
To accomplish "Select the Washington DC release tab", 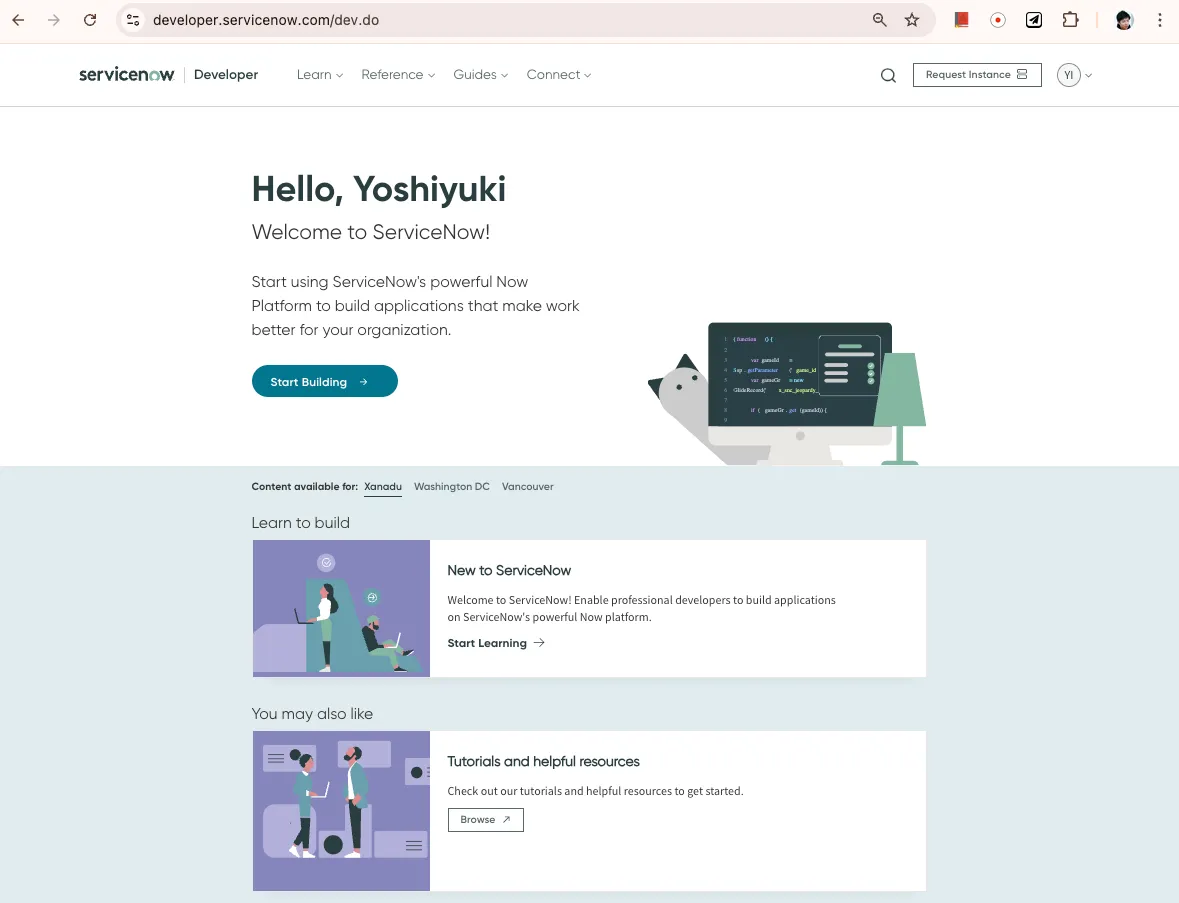I will pyautogui.click(x=451, y=486).
